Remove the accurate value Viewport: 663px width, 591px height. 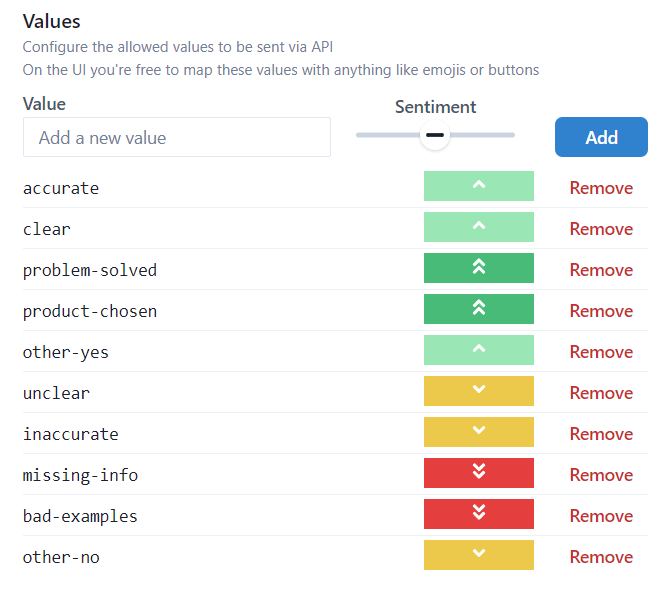[x=601, y=188]
